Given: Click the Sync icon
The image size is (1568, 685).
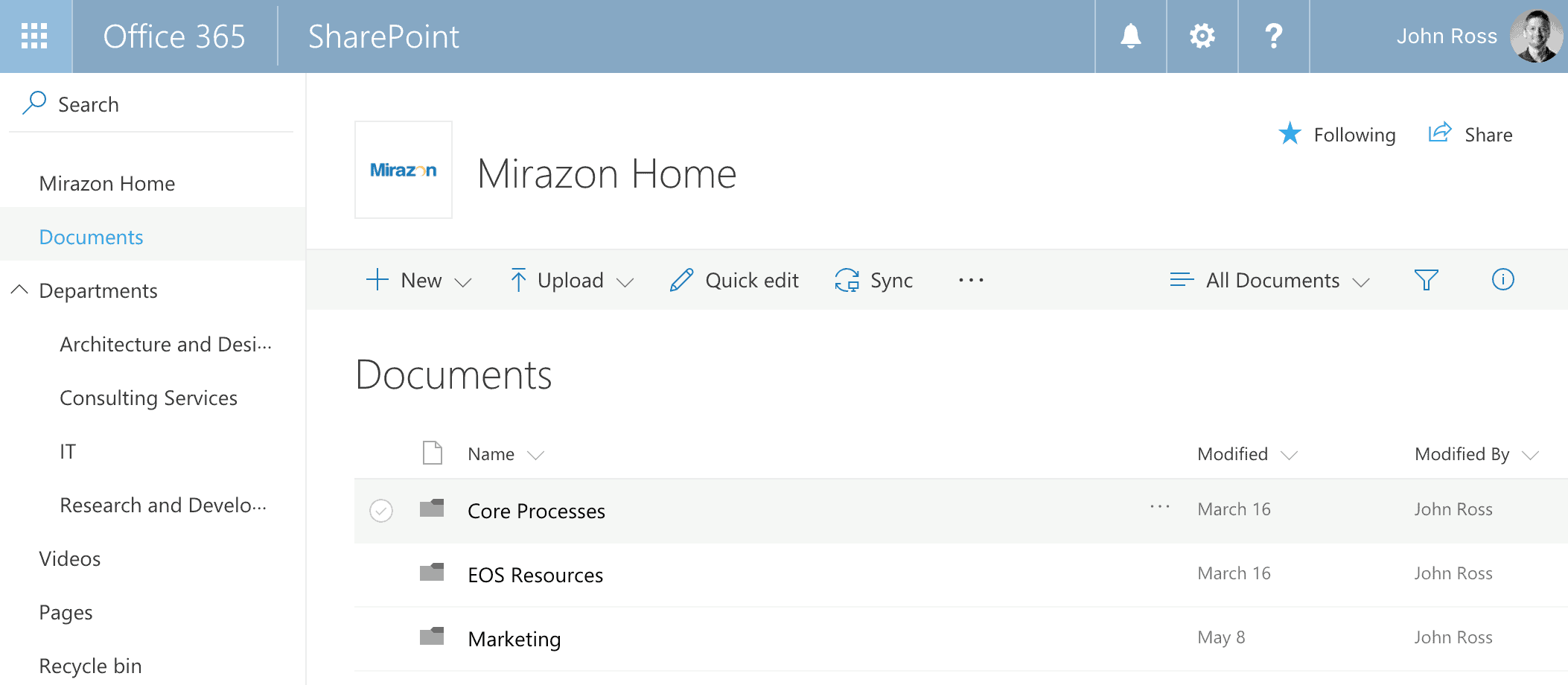Looking at the screenshot, I should pyautogui.click(x=847, y=280).
